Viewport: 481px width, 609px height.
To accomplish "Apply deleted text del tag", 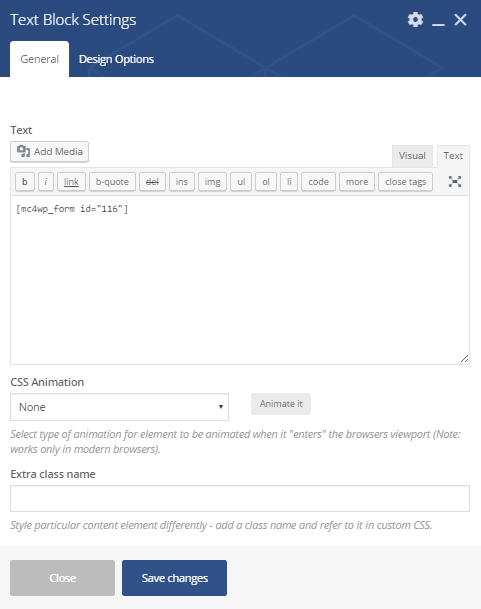I will [x=152, y=182].
